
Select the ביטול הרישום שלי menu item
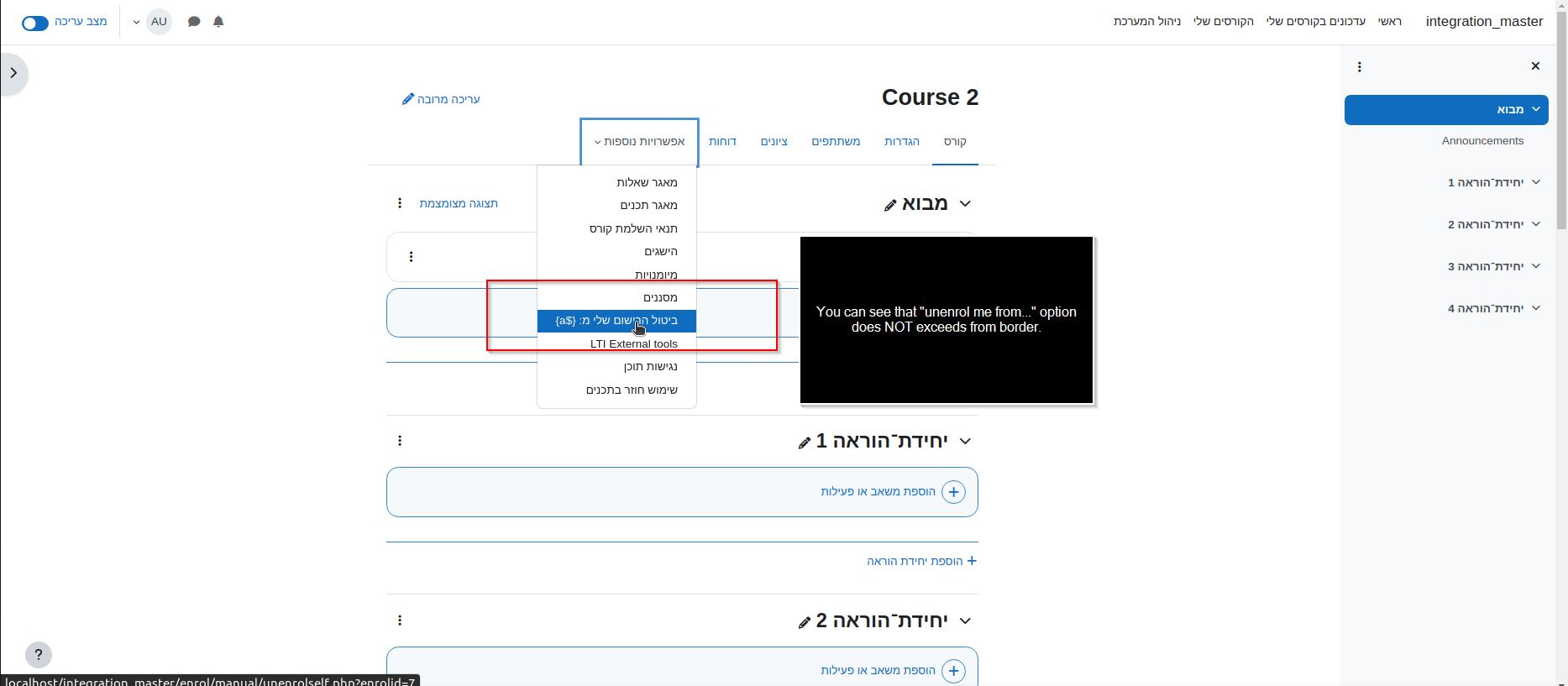coord(616,321)
